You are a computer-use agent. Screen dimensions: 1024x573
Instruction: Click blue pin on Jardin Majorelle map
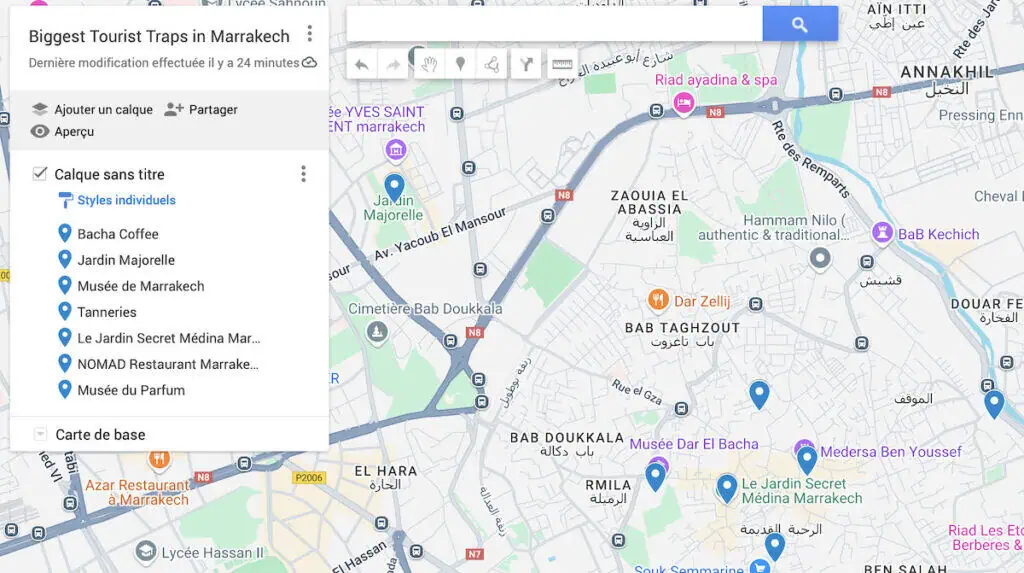point(394,188)
